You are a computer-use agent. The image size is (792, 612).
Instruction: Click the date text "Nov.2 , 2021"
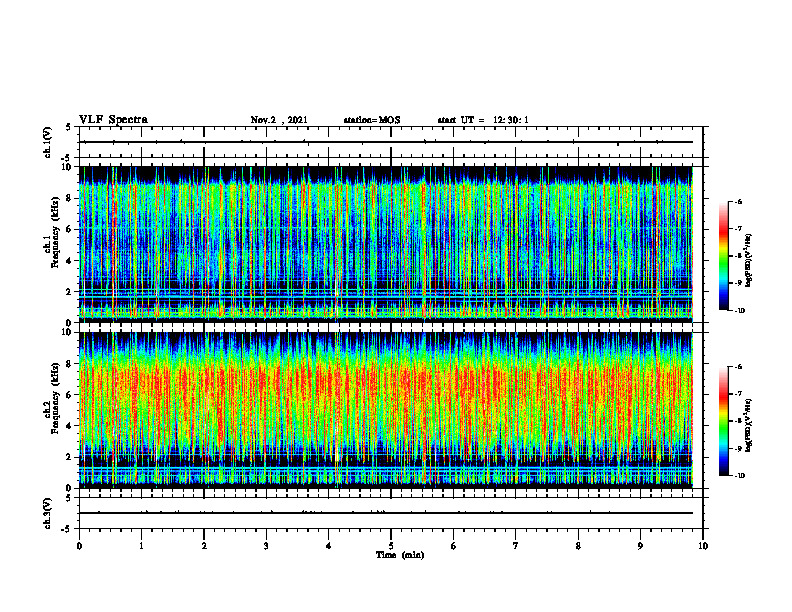(279, 120)
